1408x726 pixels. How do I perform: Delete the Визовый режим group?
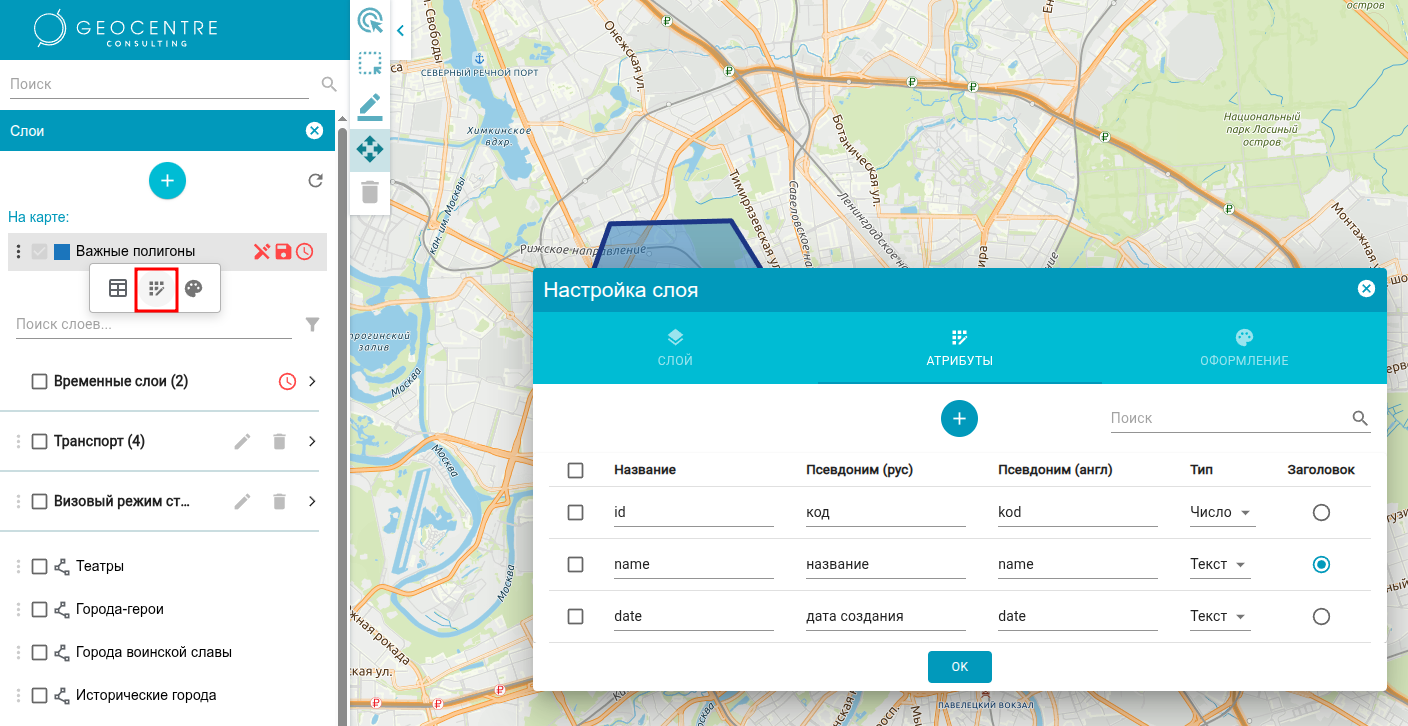(280, 501)
